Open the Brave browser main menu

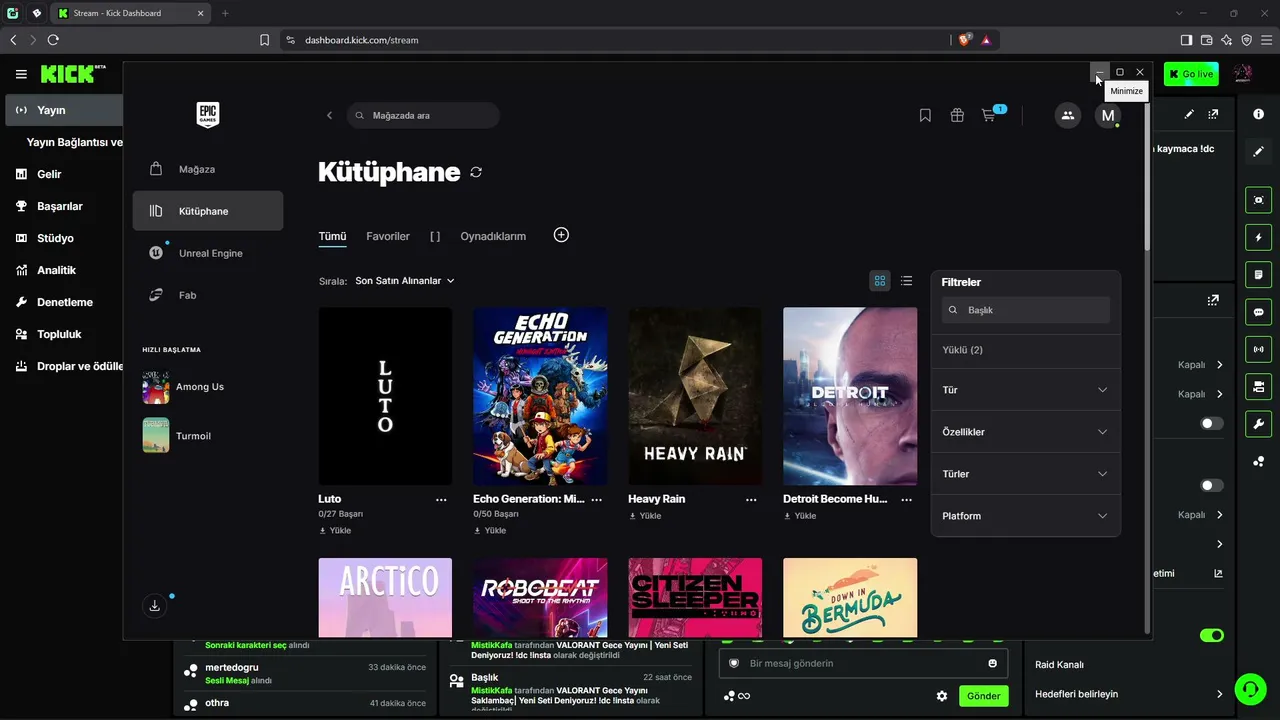1267,40
